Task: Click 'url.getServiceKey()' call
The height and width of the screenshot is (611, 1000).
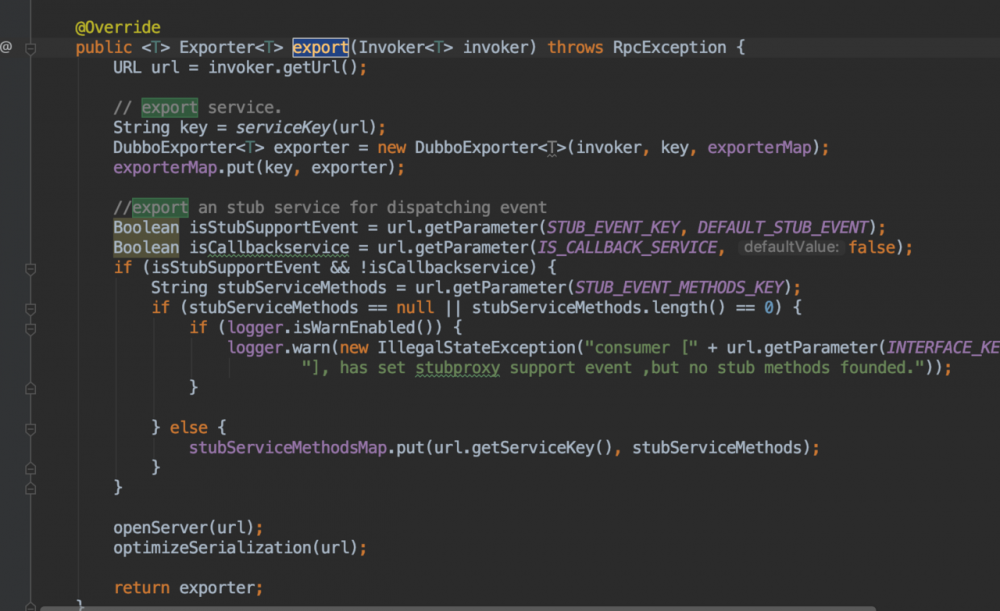Action: click(523, 448)
